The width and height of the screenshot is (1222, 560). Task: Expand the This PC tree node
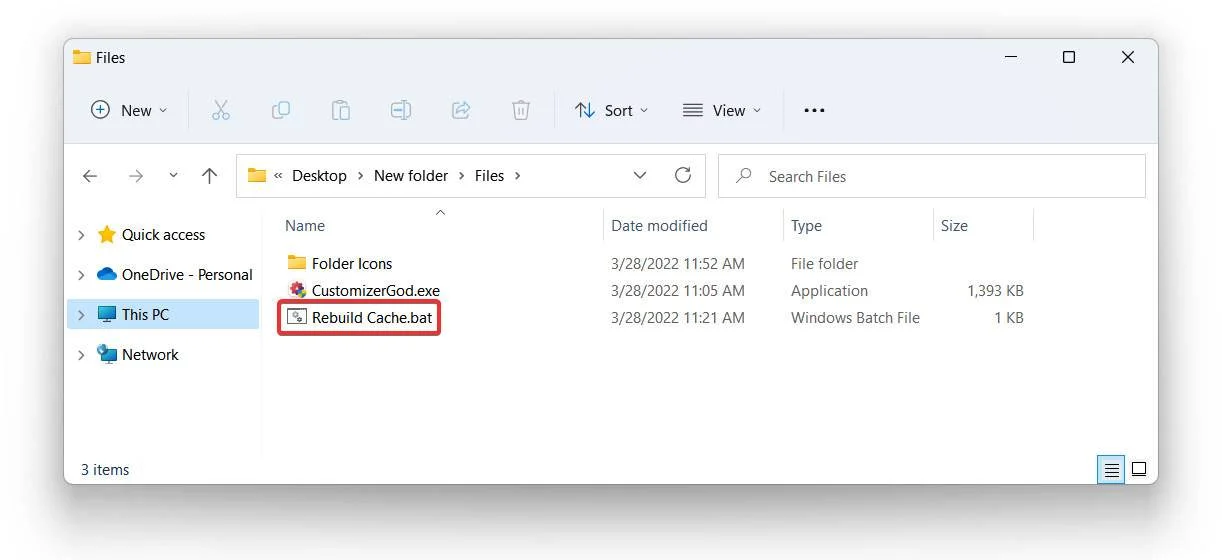[81, 315]
